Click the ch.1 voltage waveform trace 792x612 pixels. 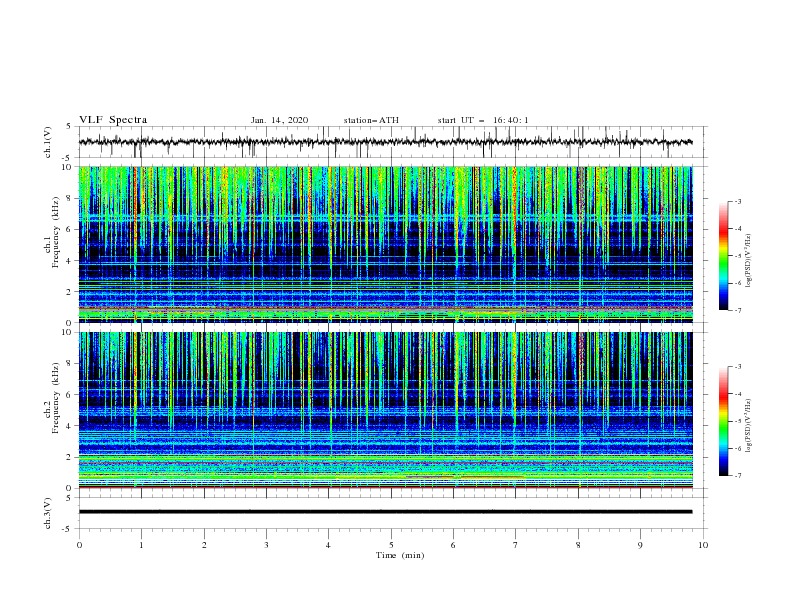click(385, 142)
